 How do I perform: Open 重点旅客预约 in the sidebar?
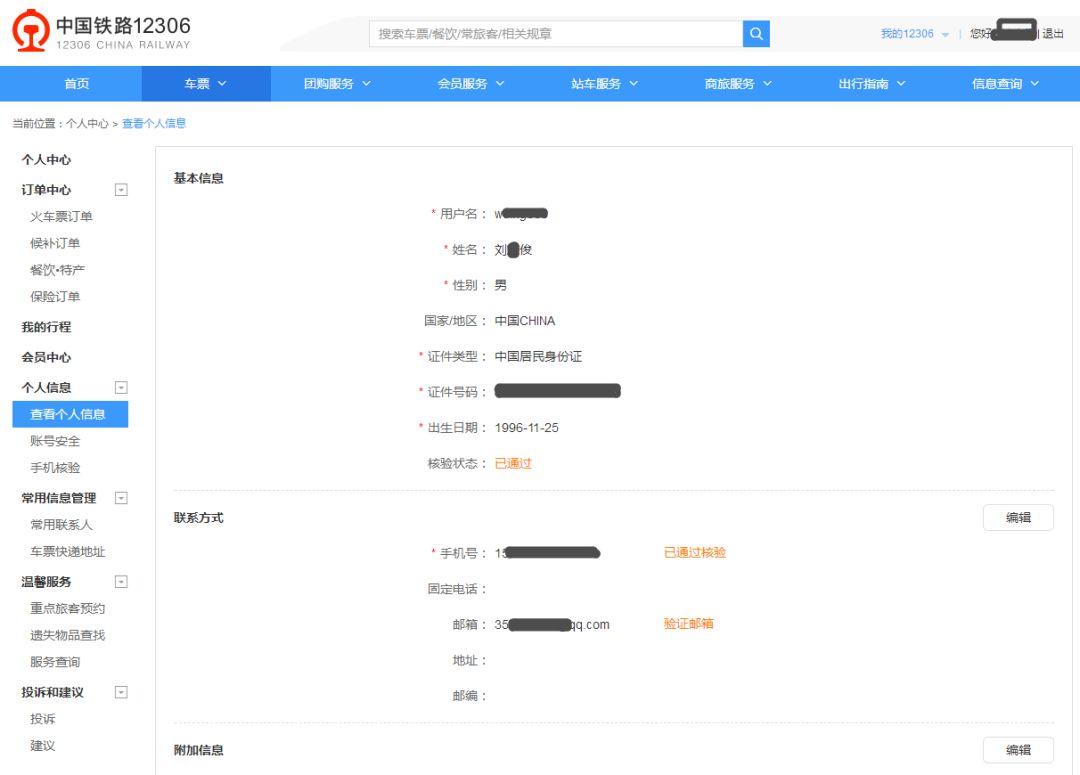tap(68, 608)
